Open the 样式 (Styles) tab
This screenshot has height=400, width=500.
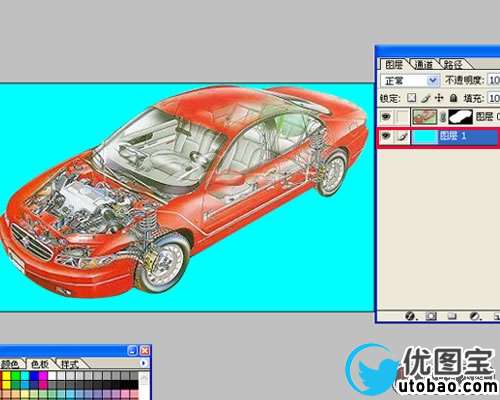[x=69, y=364]
